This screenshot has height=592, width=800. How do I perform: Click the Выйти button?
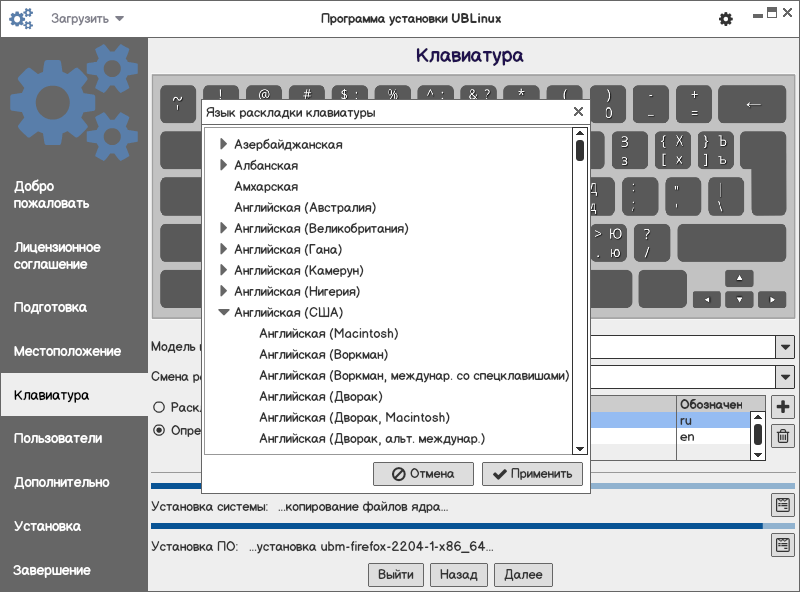point(396,575)
